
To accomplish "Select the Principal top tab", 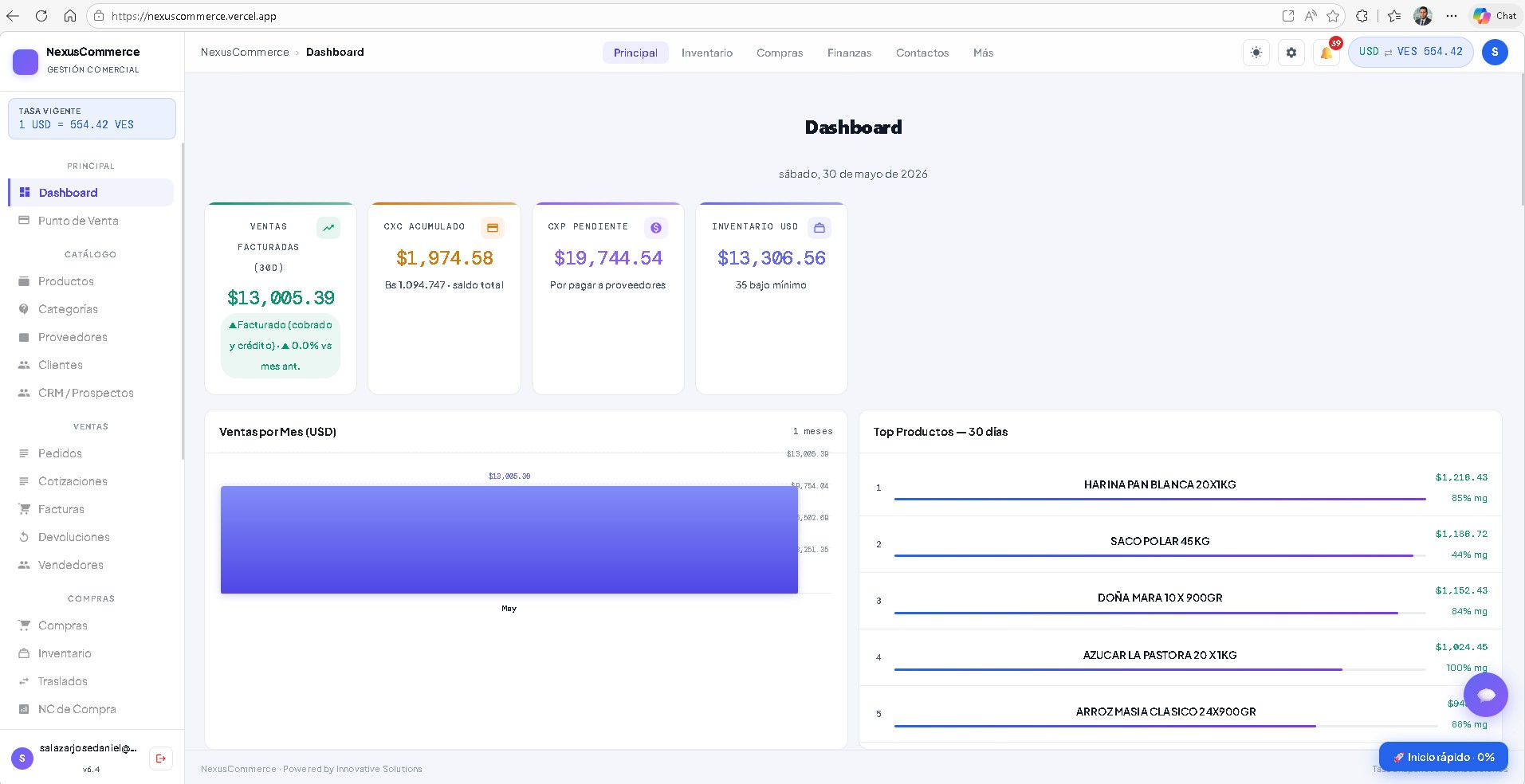I will point(635,53).
